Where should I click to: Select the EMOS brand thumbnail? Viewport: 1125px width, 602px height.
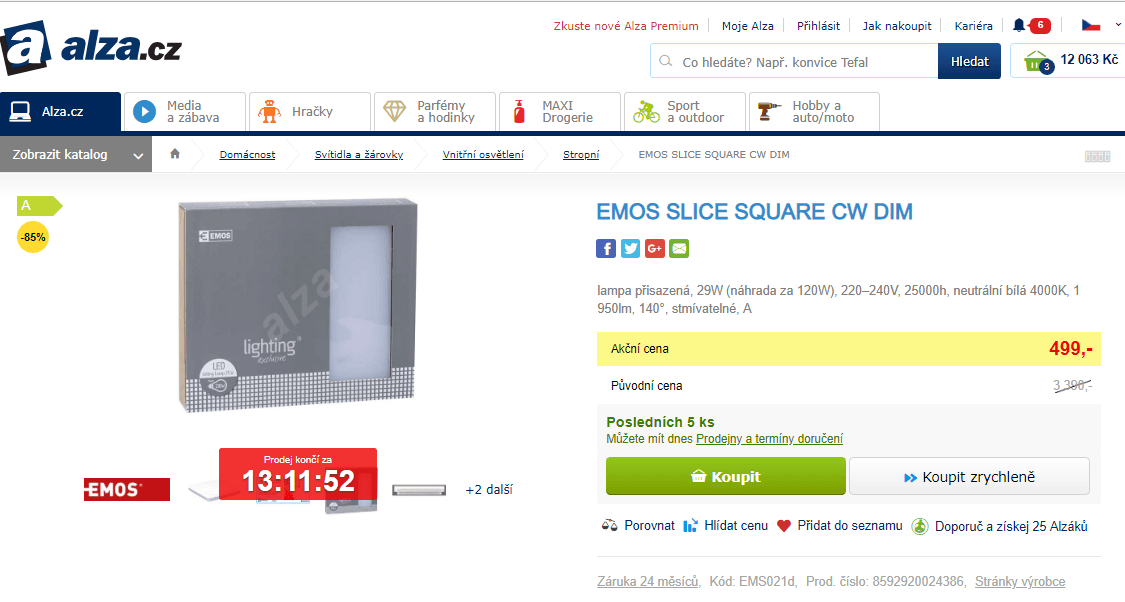pos(127,490)
